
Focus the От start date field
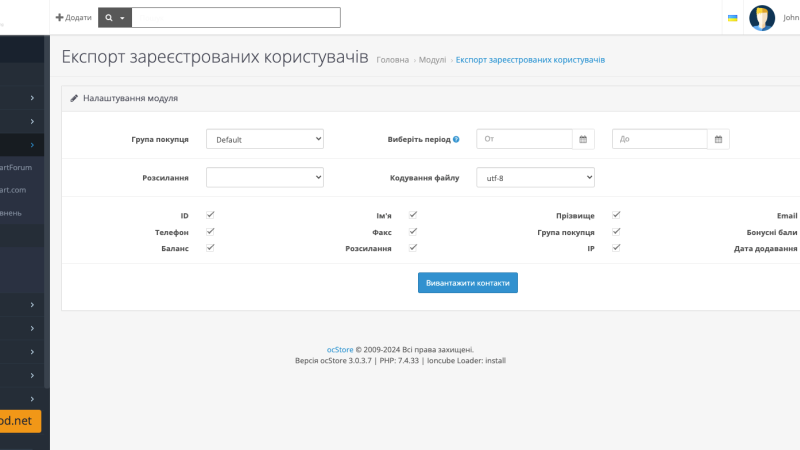tap(524, 139)
